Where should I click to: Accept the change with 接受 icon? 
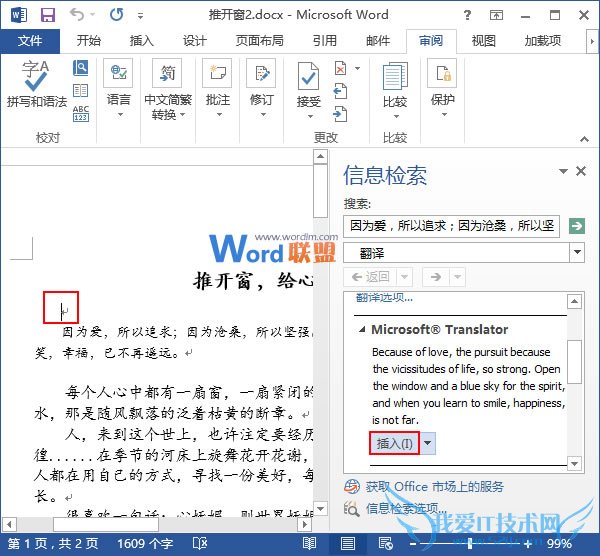point(308,77)
